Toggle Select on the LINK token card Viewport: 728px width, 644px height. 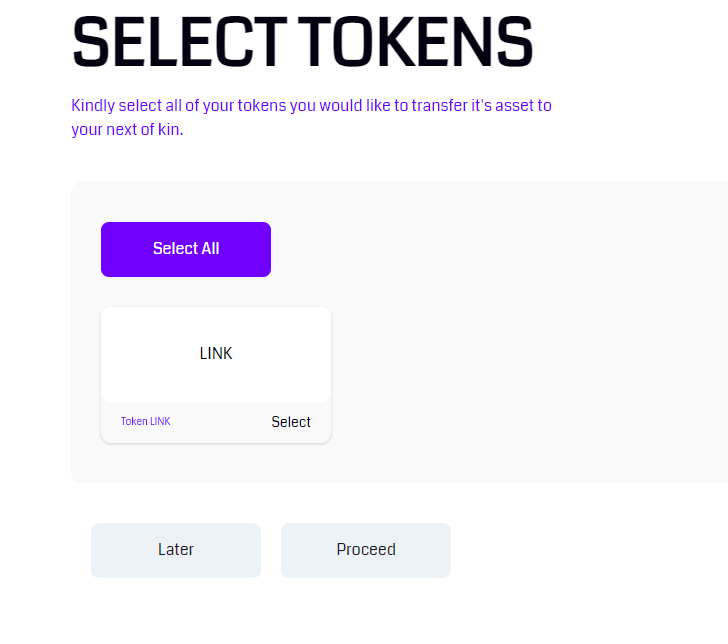[x=291, y=422]
